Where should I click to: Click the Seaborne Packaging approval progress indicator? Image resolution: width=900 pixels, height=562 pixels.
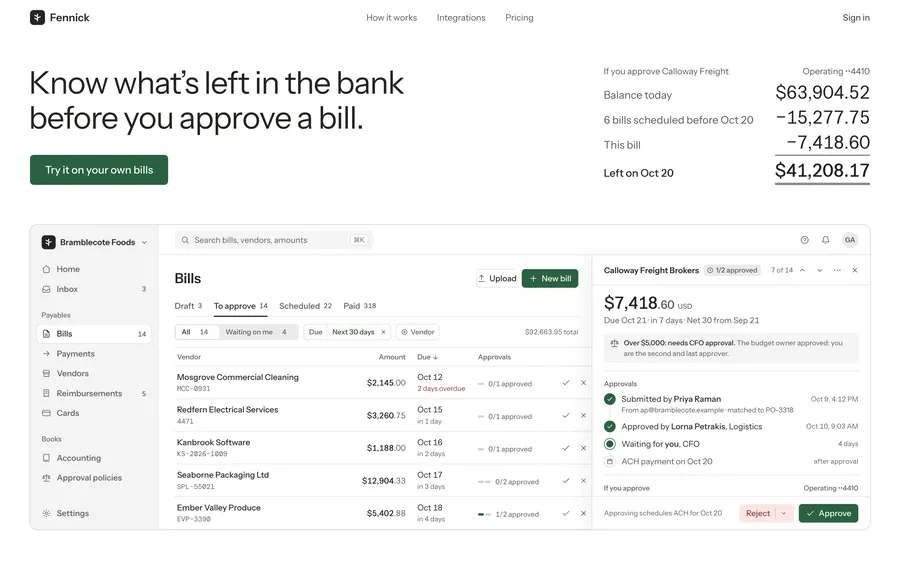pyautogui.click(x=484, y=482)
